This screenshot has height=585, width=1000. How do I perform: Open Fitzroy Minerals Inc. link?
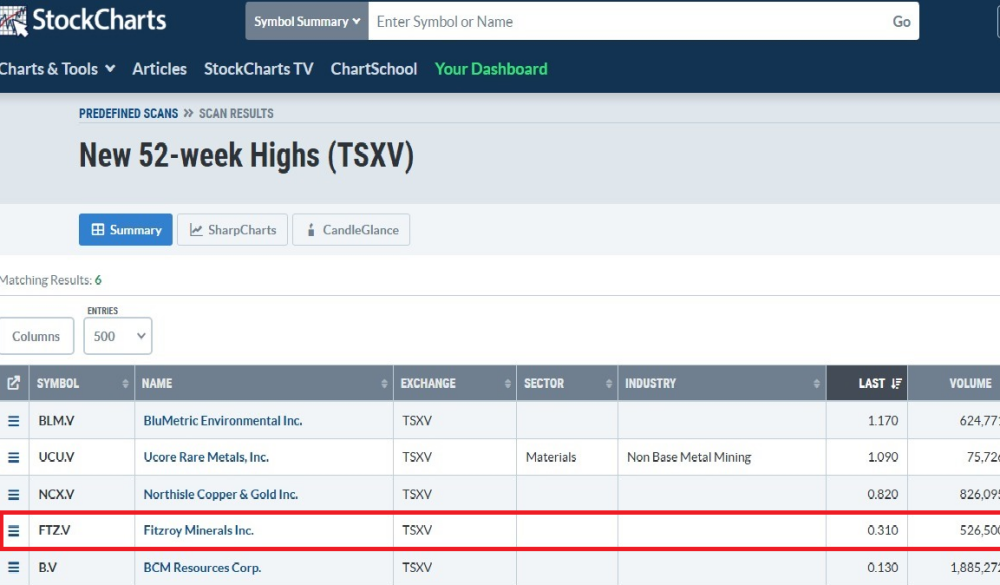coord(198,530)
